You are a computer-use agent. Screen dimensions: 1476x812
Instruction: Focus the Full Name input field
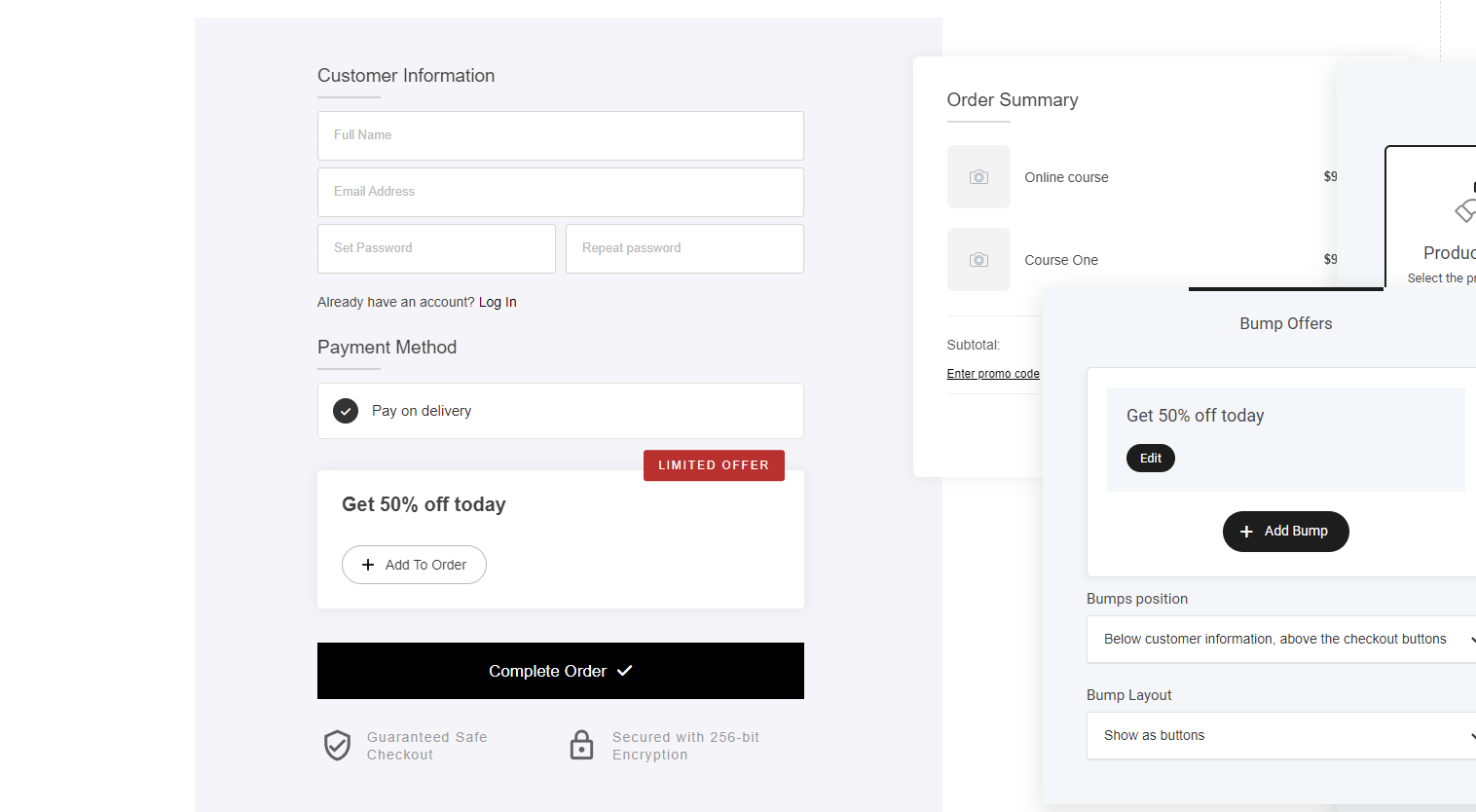(x=560, y=135)
